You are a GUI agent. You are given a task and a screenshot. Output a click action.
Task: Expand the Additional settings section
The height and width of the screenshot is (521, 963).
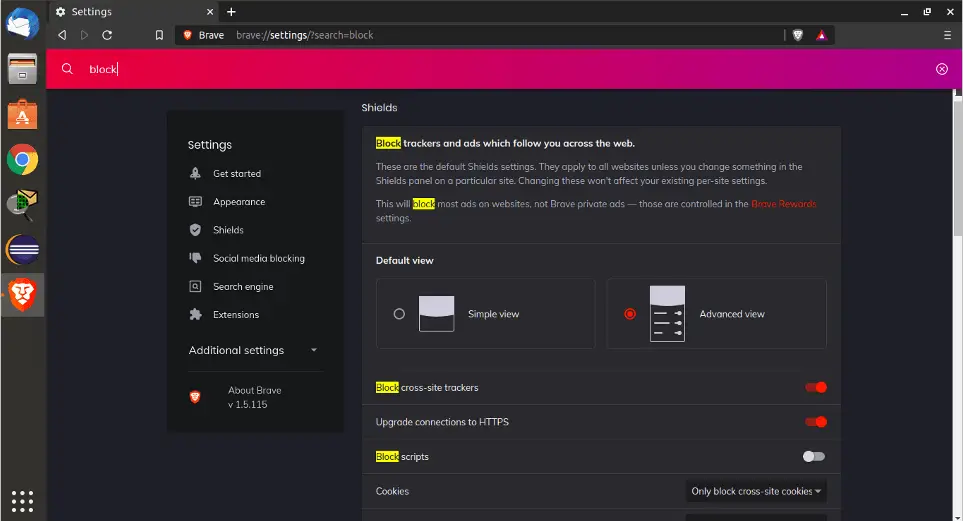(252, 350)
